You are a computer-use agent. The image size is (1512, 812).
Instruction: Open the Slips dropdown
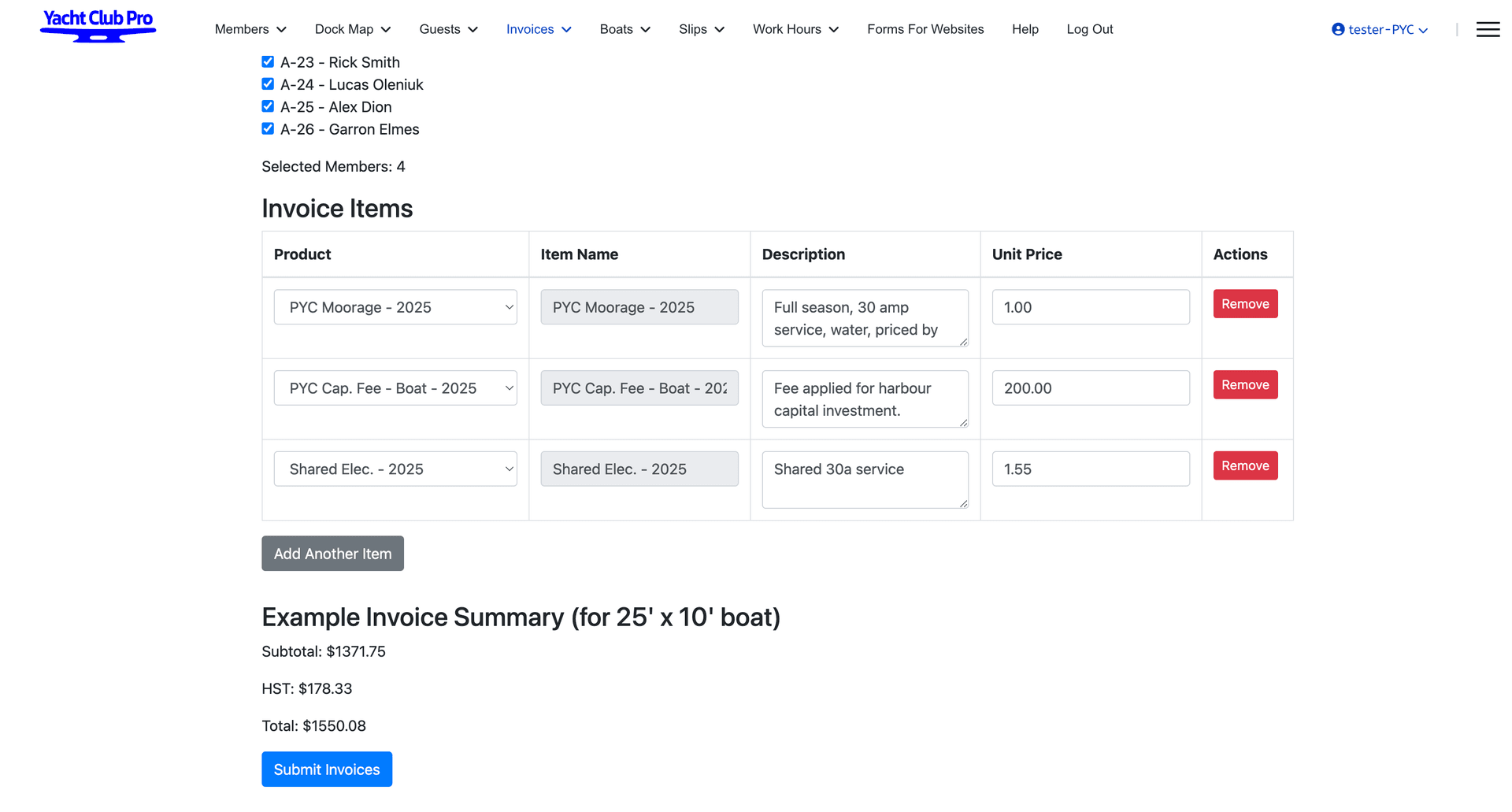[702, 29]
